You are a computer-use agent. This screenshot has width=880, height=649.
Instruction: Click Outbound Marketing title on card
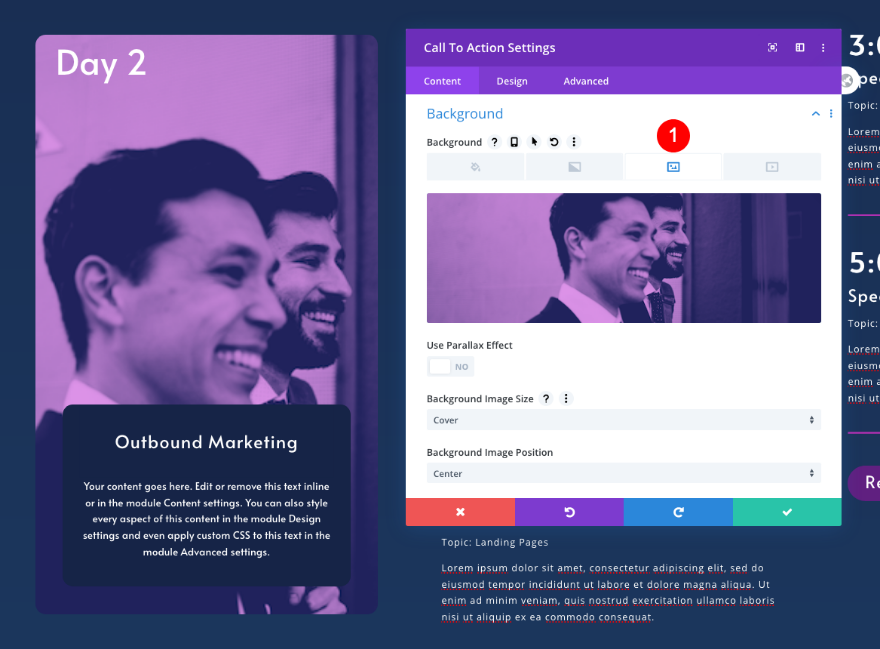pyautogui.click(x=206, y=442)
